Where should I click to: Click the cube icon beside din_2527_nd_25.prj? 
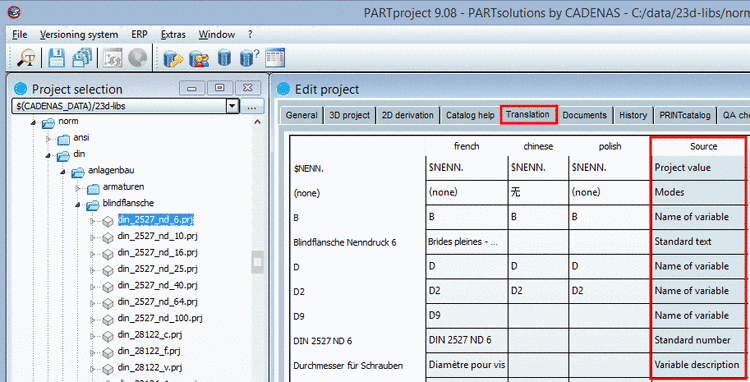point(108,271)
